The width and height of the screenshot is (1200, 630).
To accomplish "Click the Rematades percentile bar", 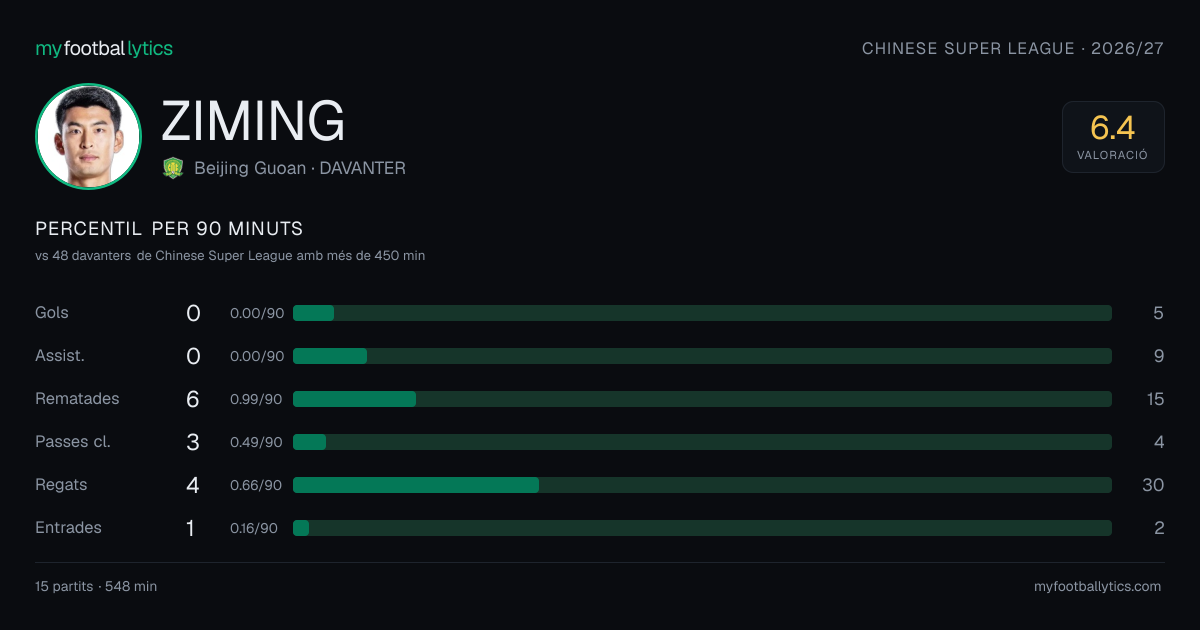I will 702,399.
